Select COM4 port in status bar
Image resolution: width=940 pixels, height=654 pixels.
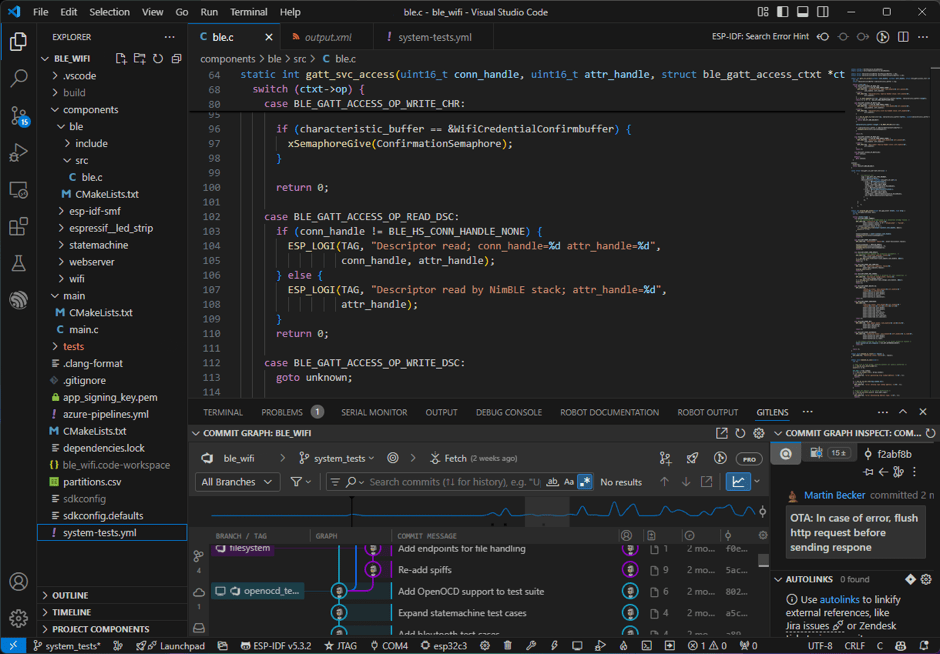(388, 646)
